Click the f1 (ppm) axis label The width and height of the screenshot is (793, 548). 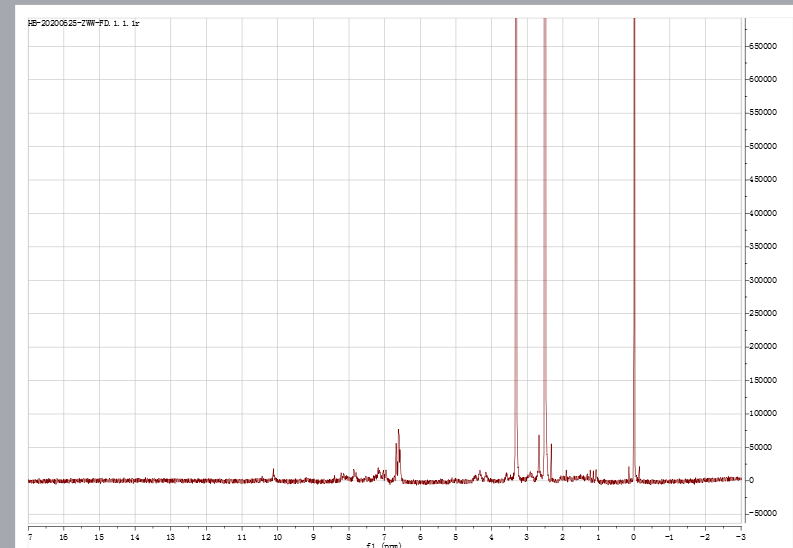[384, 545]
